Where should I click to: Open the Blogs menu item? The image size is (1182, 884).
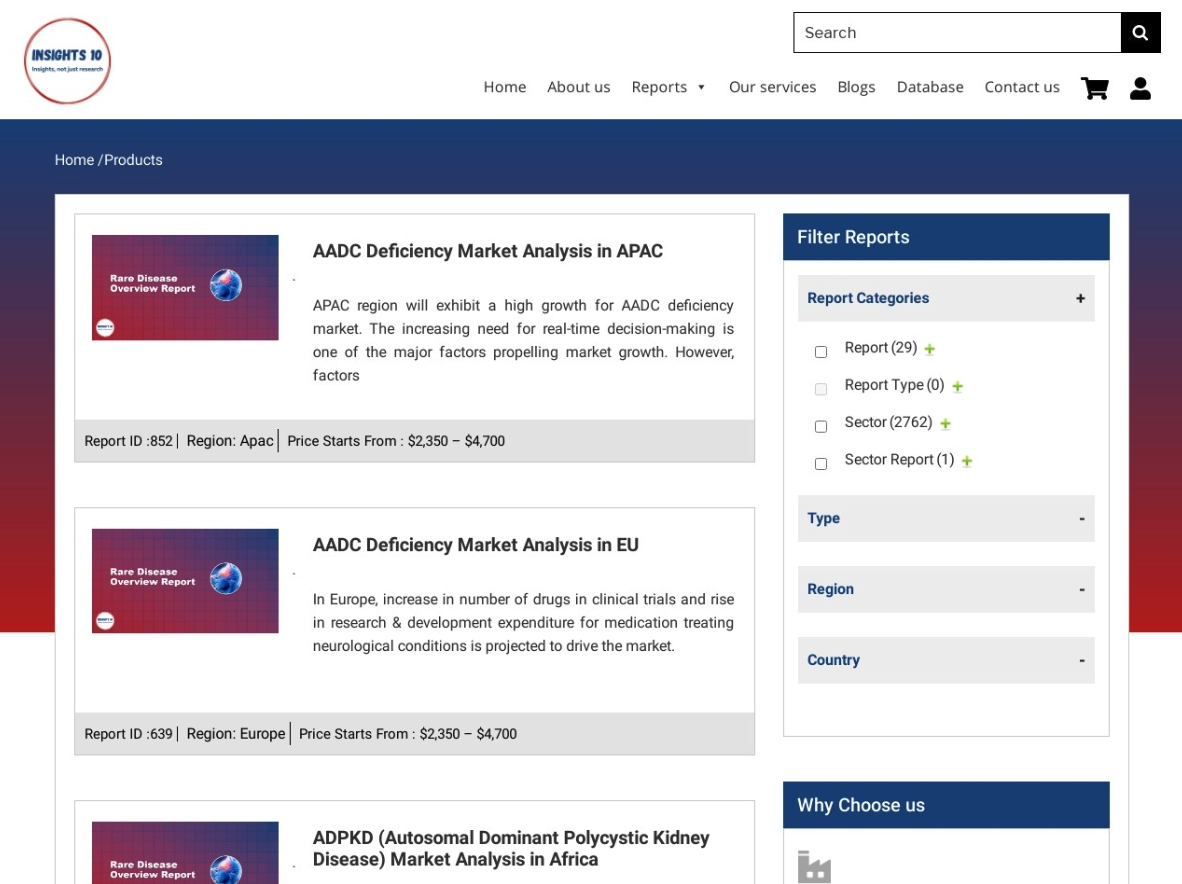(856, 87)
